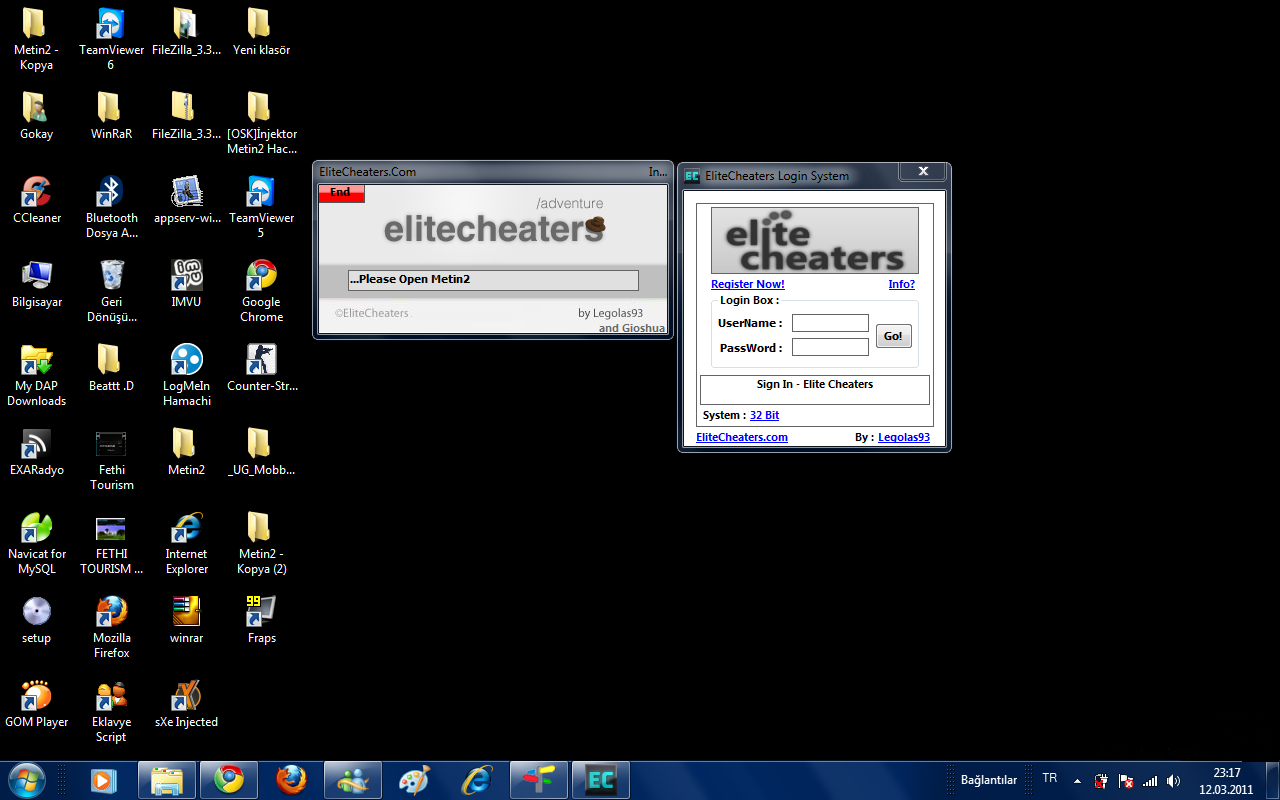This screenshot has height=800, width=1280.
Task: Select the Geri Dönüşü... recycle bin icon
Action: tap(111, 292)
